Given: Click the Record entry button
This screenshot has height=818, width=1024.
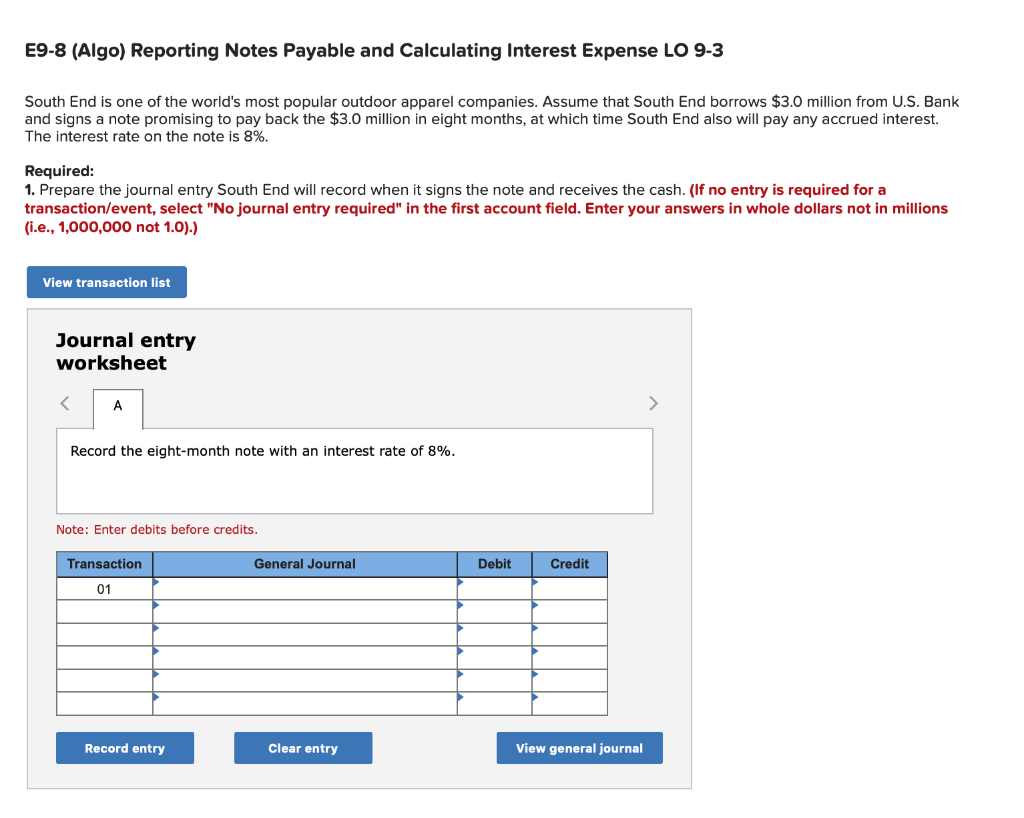Looking at the screenshot, I should pos(124,747).
